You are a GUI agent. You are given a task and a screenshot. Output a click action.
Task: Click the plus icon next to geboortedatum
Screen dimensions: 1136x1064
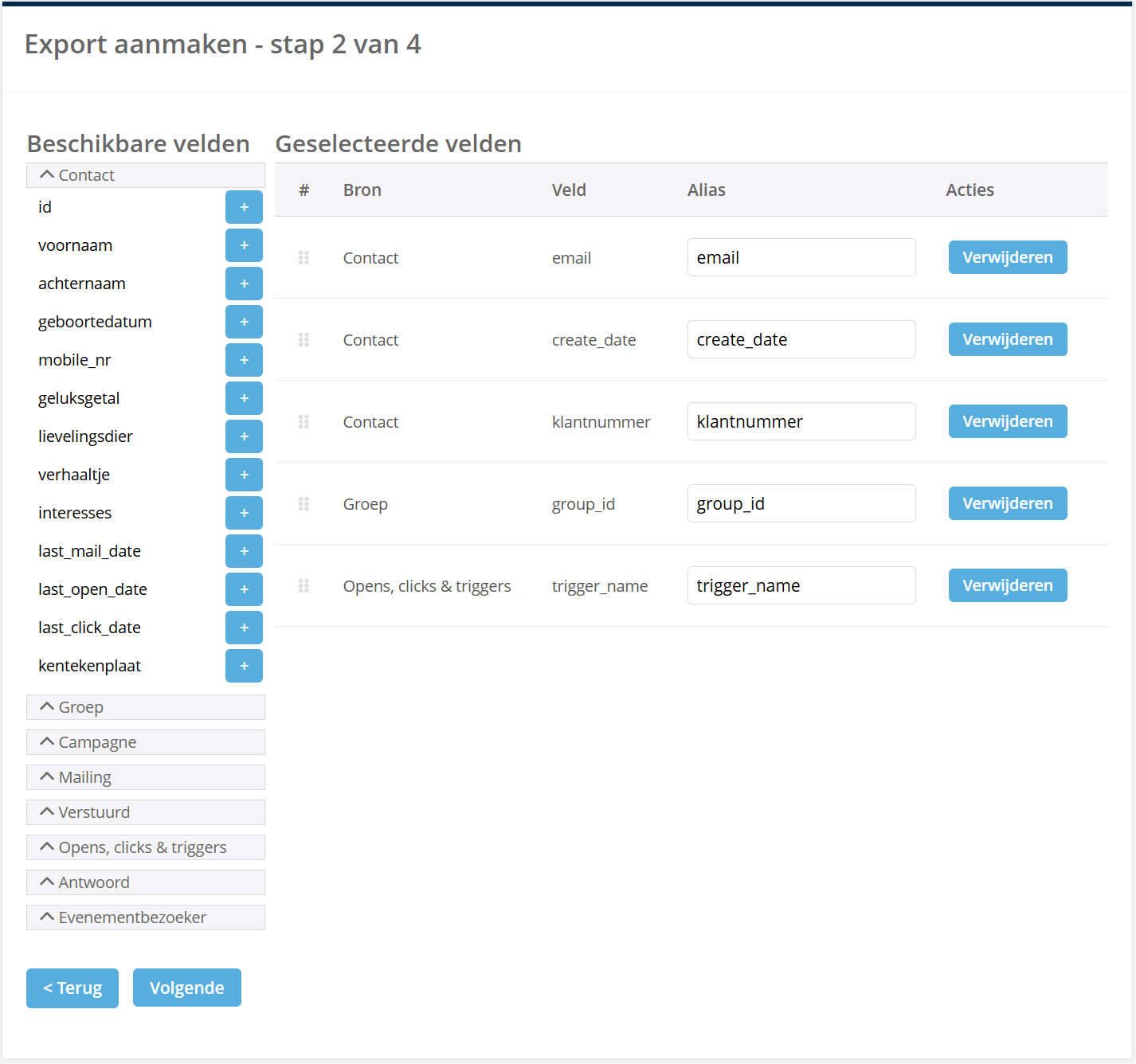pyautogui.click(x=244, y=322)
